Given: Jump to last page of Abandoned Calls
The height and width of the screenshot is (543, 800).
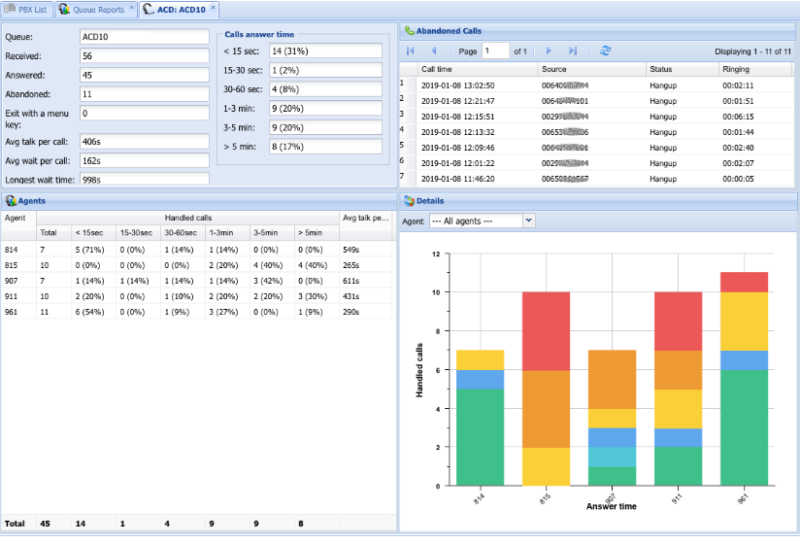Looking at the screenshot, I should click(x=572, y=50).
